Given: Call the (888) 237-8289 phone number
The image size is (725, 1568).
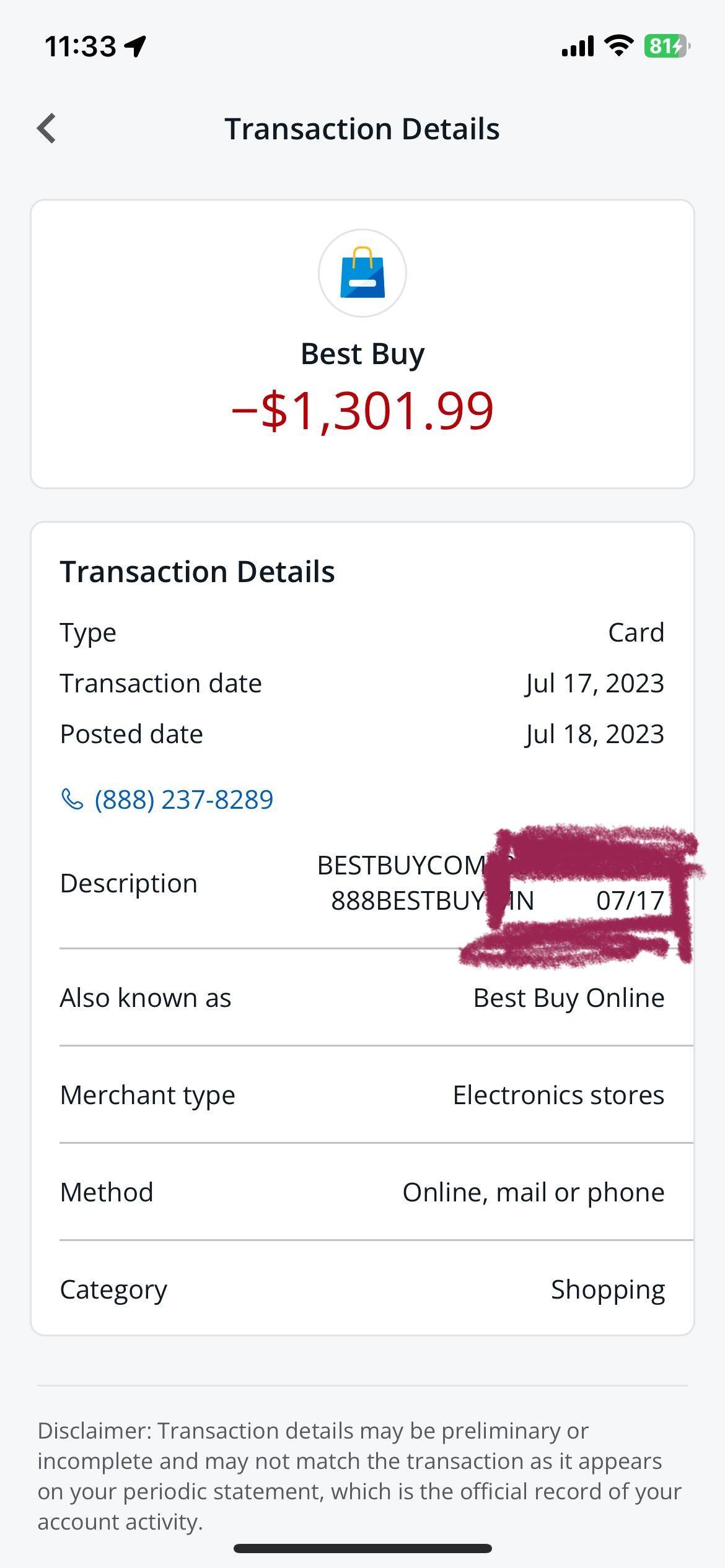Looking at the screenshot, I should point(183,799).
